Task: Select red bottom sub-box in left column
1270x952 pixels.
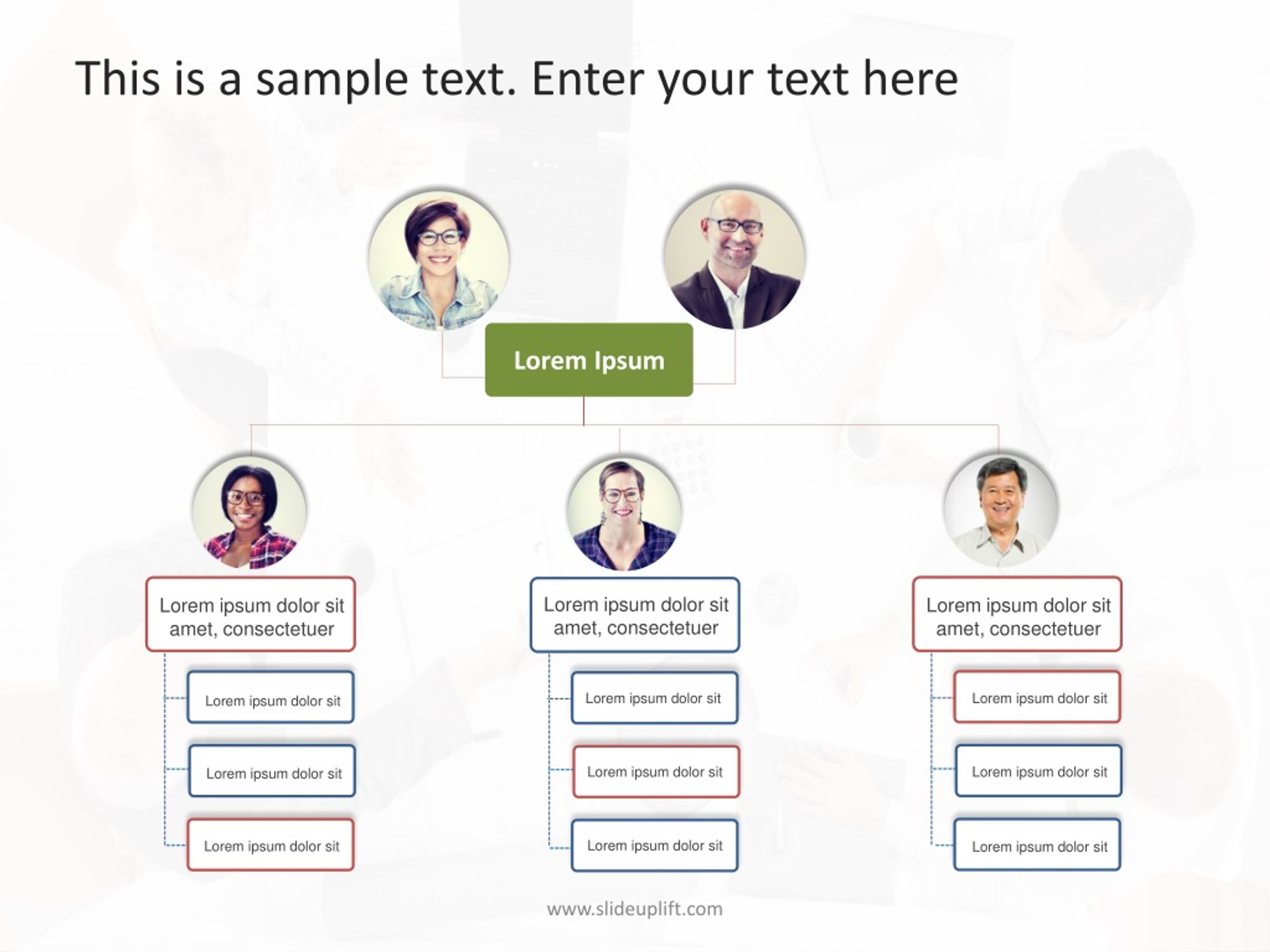Action: (x=270, y=845)
